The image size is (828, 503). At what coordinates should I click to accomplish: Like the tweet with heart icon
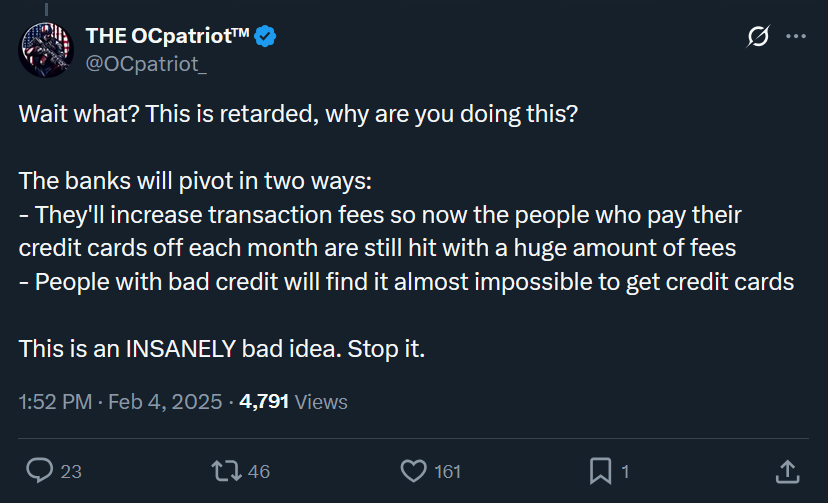tap(413, 471)
